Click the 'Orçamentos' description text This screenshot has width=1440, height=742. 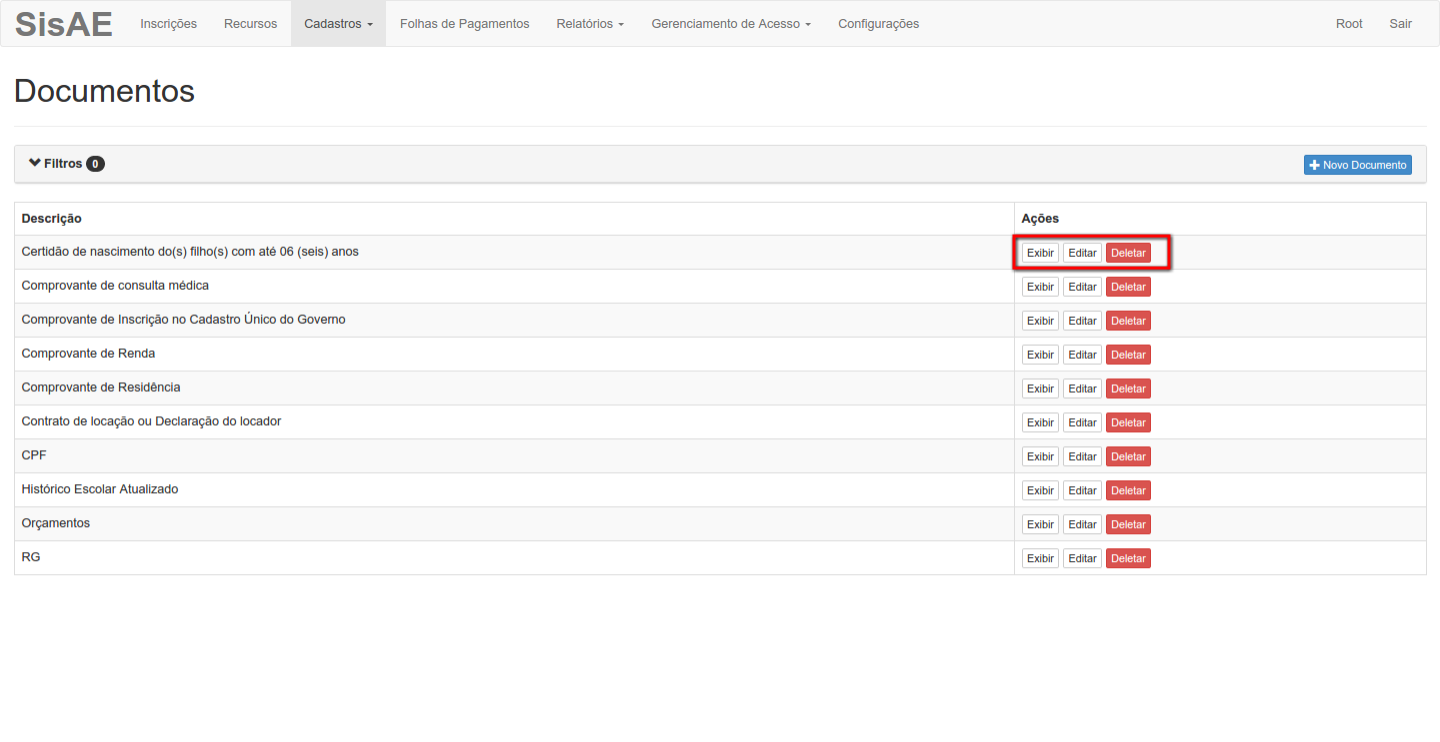pyautogui.click(x=56, y=523)
